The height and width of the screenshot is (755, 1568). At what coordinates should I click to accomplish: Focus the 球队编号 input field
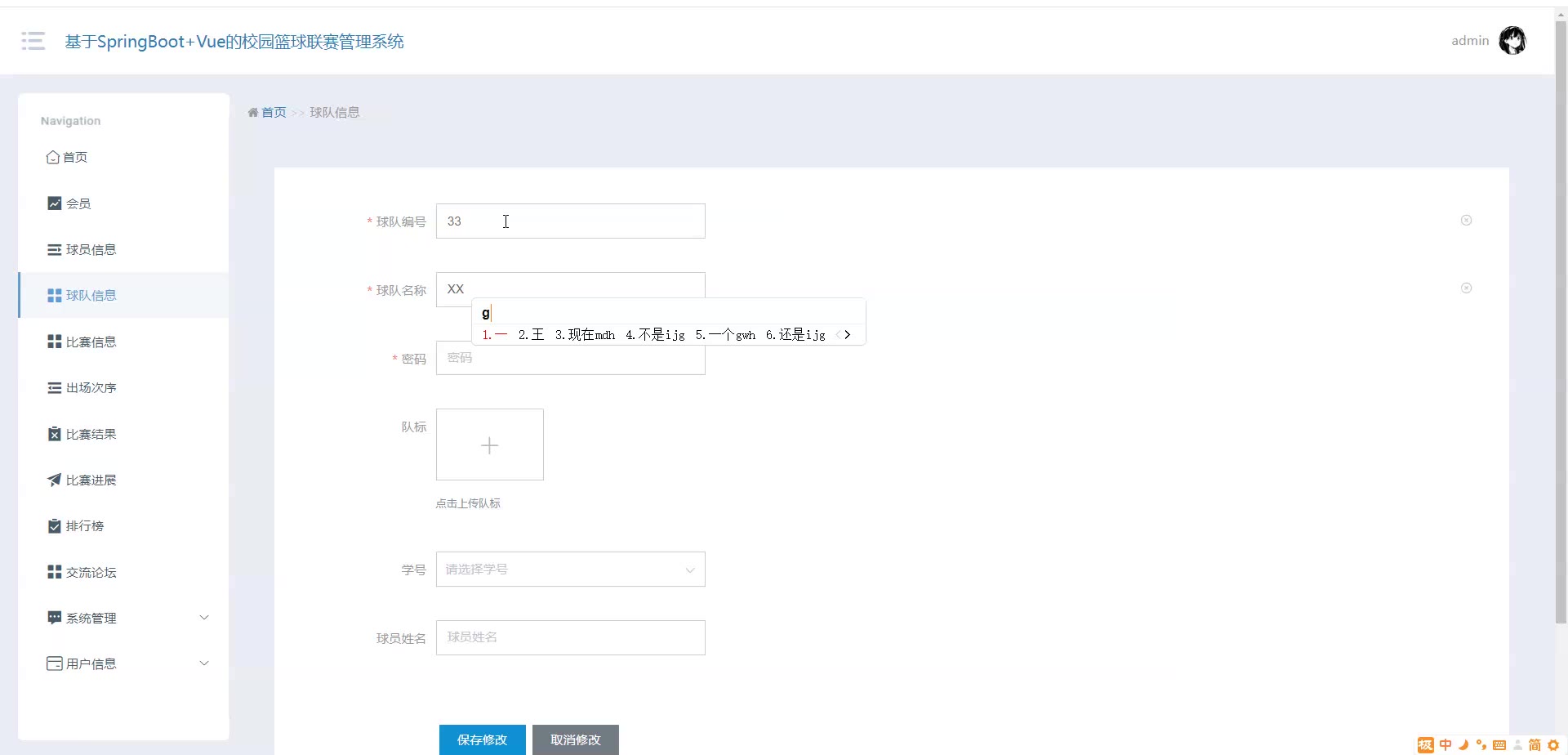(x=570, y=221)
